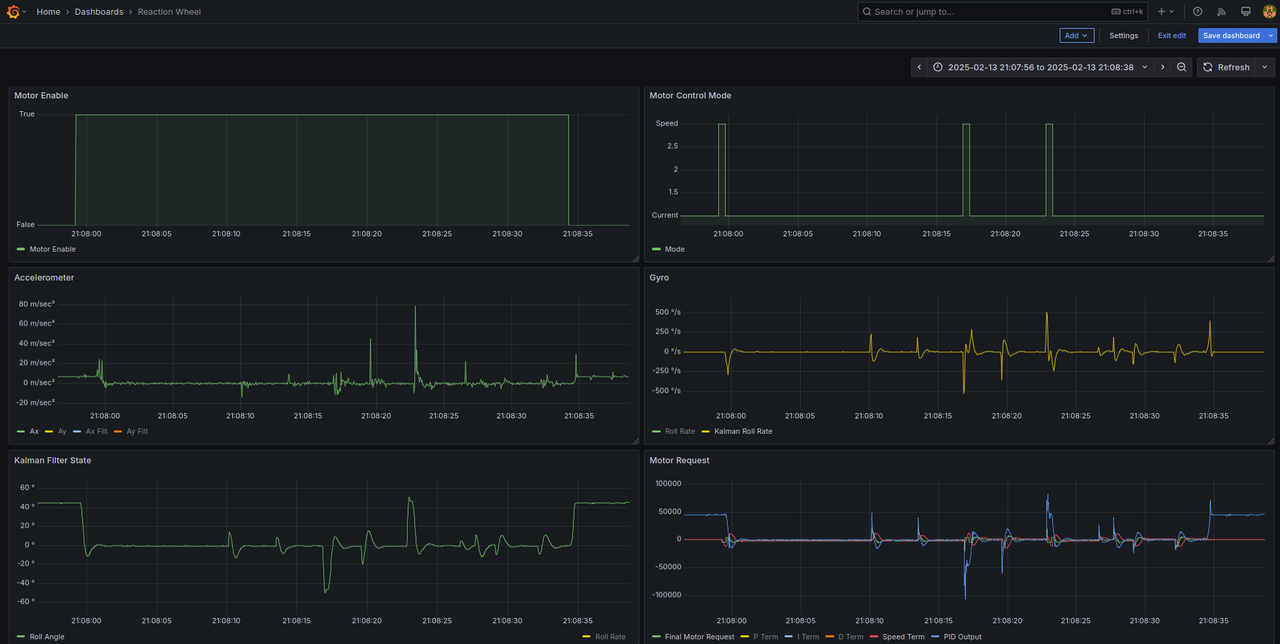
Task: Go to Home breadcrumb
Action: click(48, 12)
